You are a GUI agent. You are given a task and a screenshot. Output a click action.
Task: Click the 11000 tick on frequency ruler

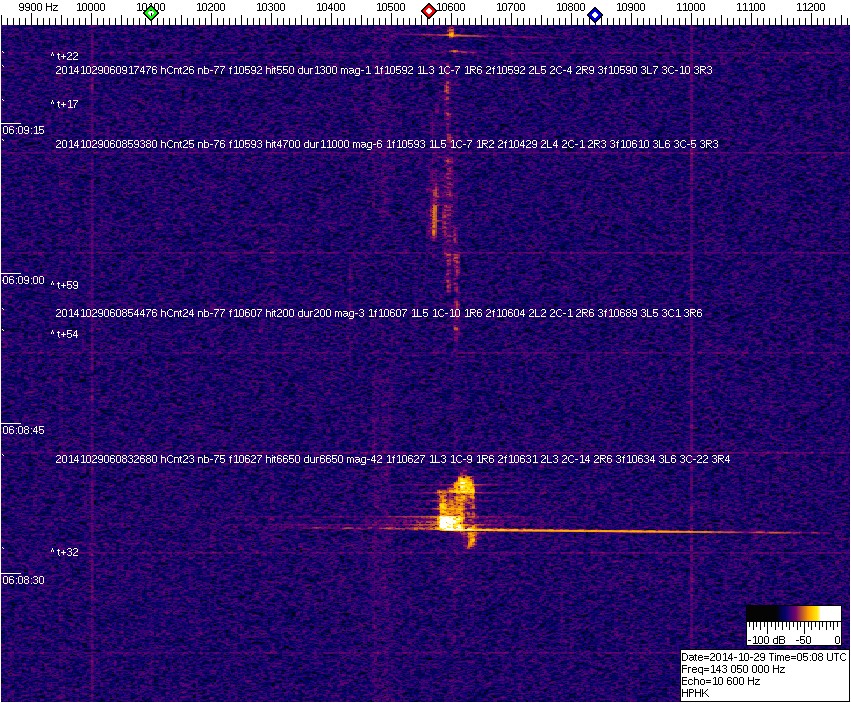pos(691,7)
